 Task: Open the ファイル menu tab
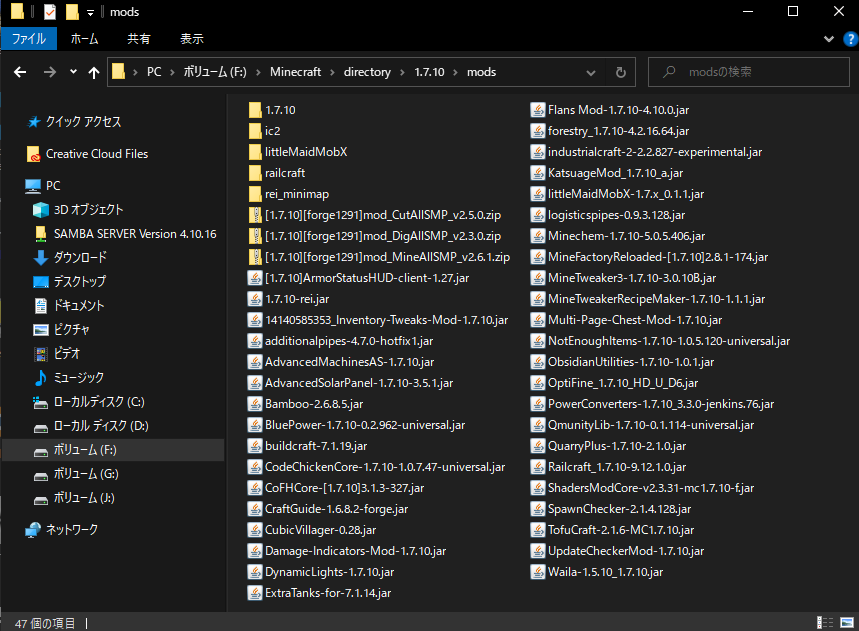[x=29, y=39]
